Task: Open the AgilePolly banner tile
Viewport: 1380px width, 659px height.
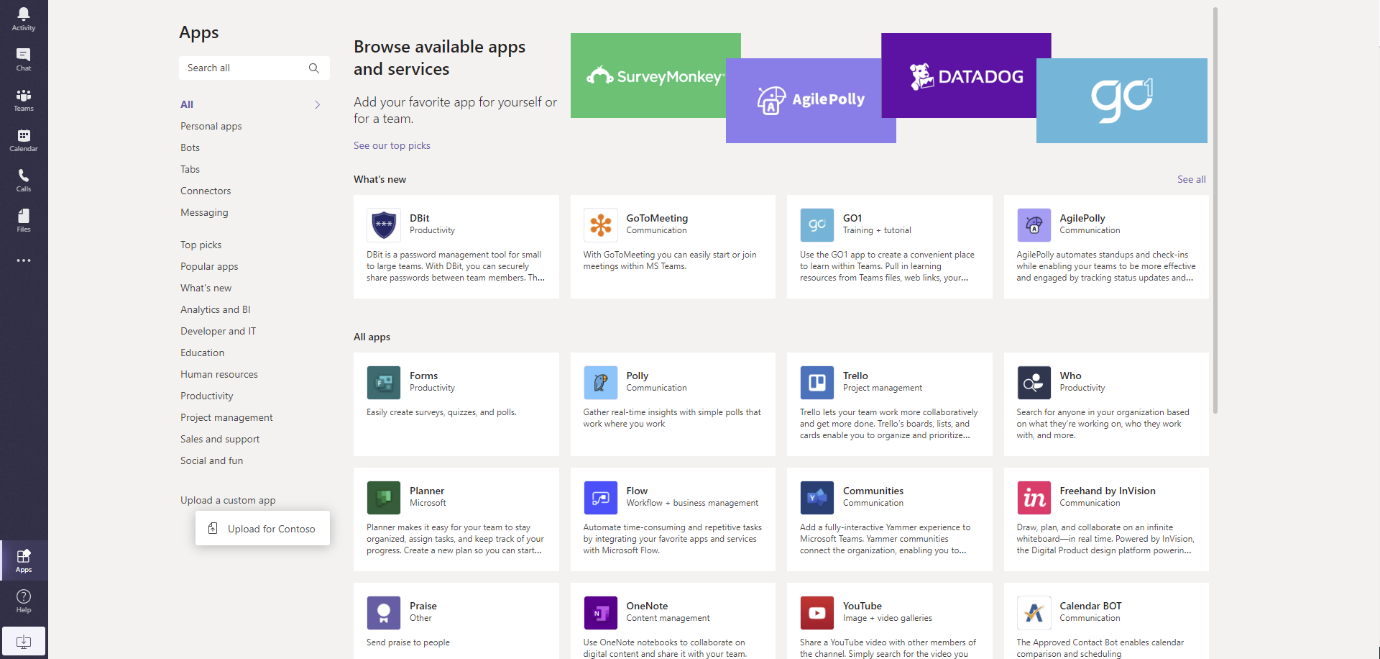Action: click(811, 100)
